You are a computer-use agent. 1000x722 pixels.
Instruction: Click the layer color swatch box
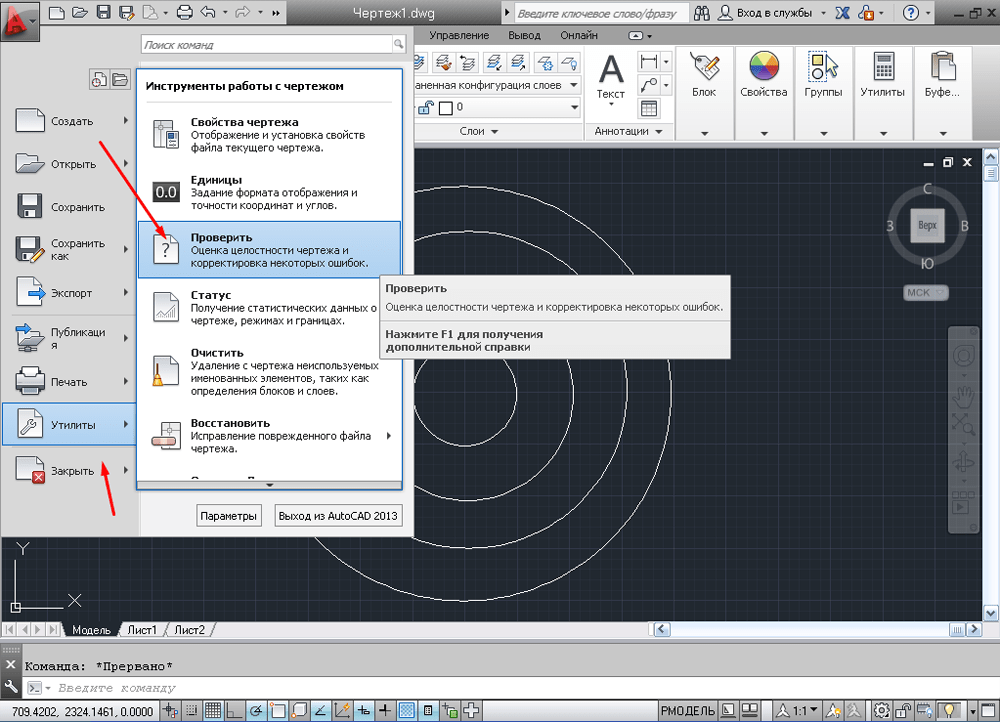[x=446, y=107]
